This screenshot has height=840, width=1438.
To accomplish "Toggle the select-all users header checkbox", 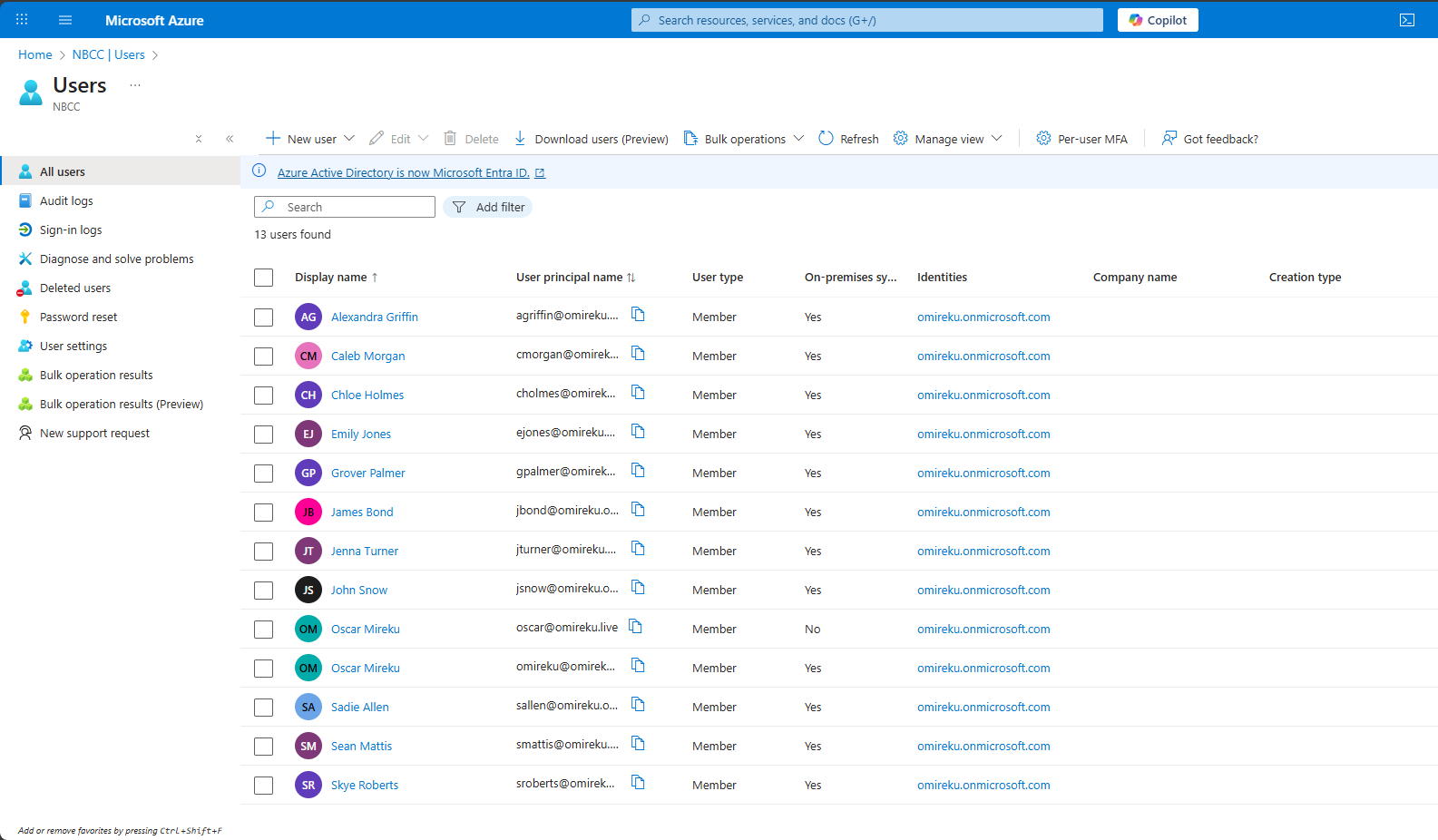I will [x=264, y=278].
